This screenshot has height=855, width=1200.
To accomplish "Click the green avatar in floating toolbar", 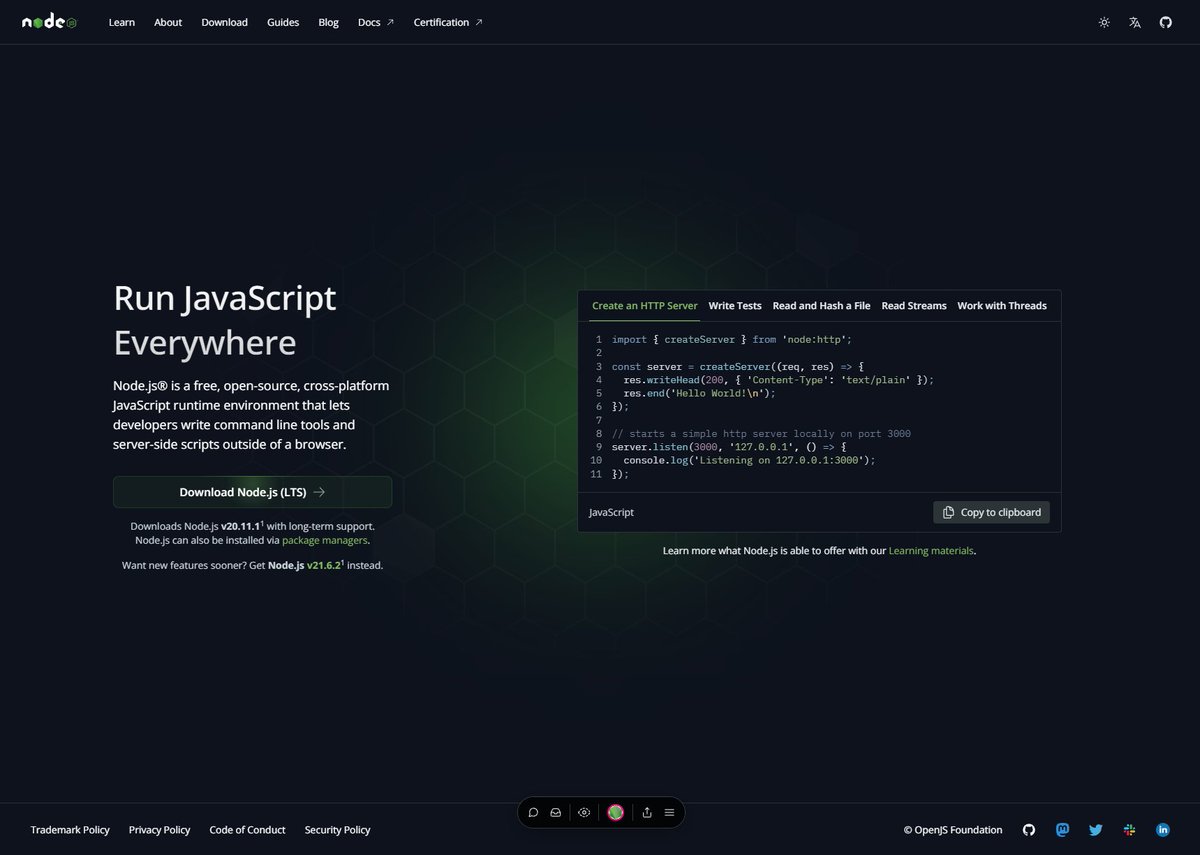I will [x=616, y=813].
